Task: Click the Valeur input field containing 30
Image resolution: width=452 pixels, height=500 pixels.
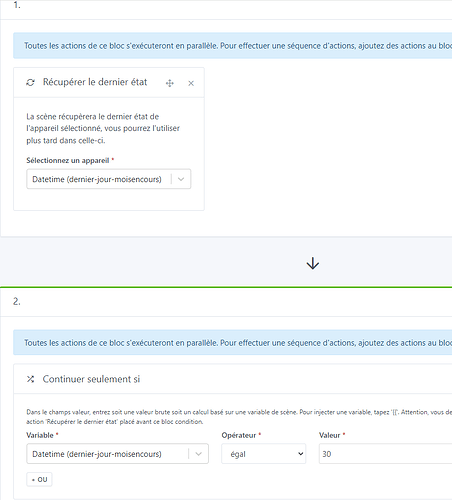Action: 385,454
